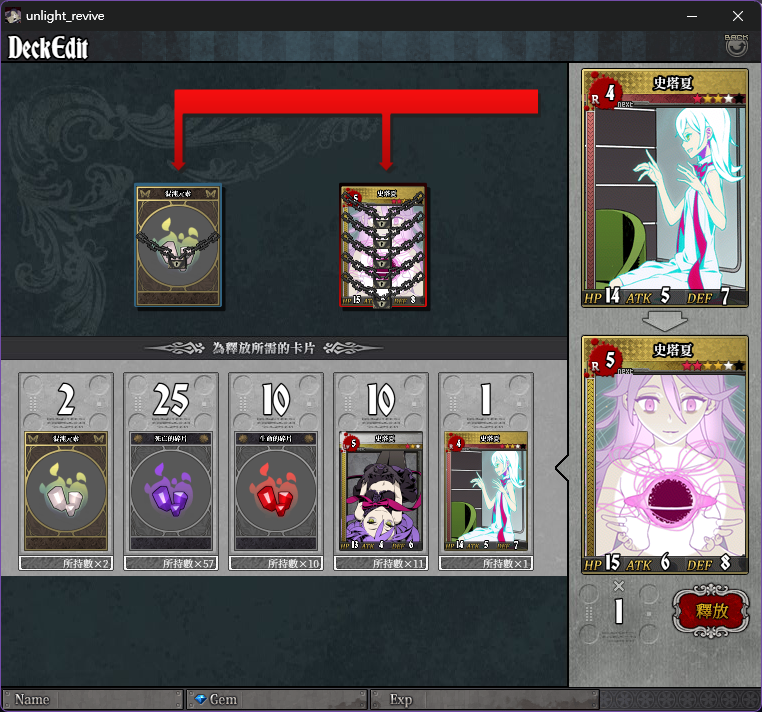Click the large level 5 史塔夏 result card
The height and width of the screenshot is (712, 762).
point(665,454)
